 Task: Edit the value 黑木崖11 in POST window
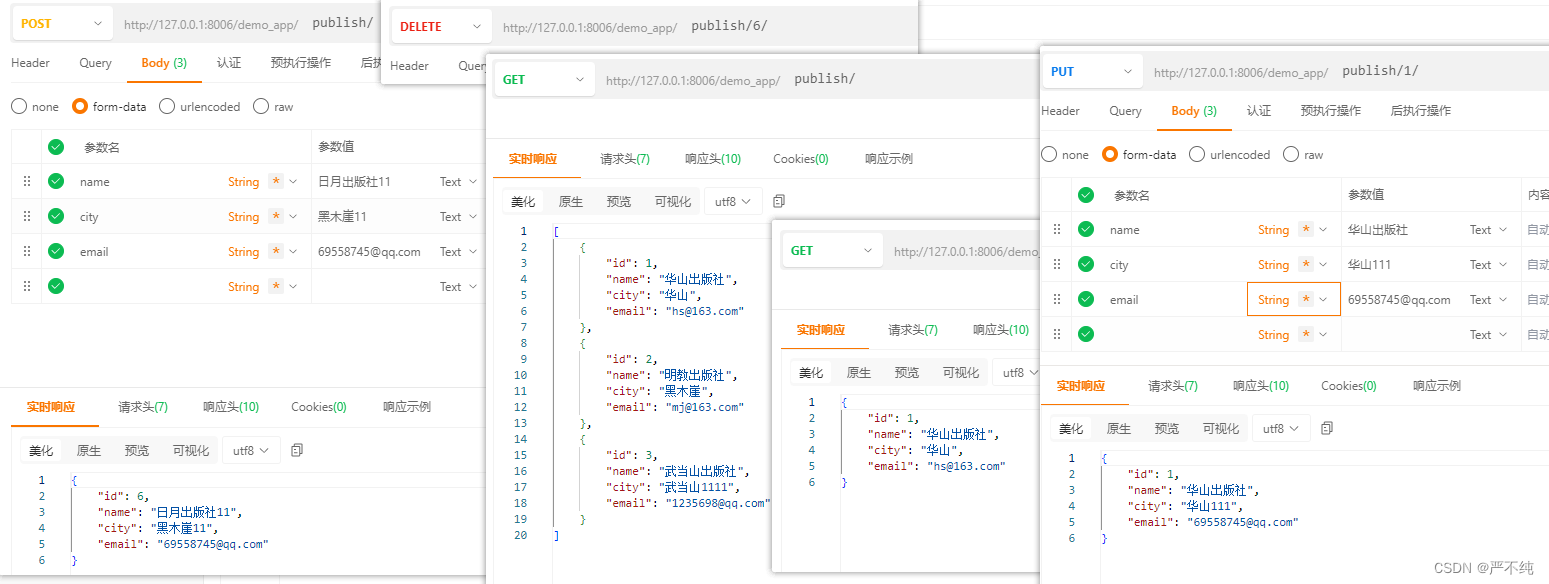pyautogui.click(x=342, y=217)
